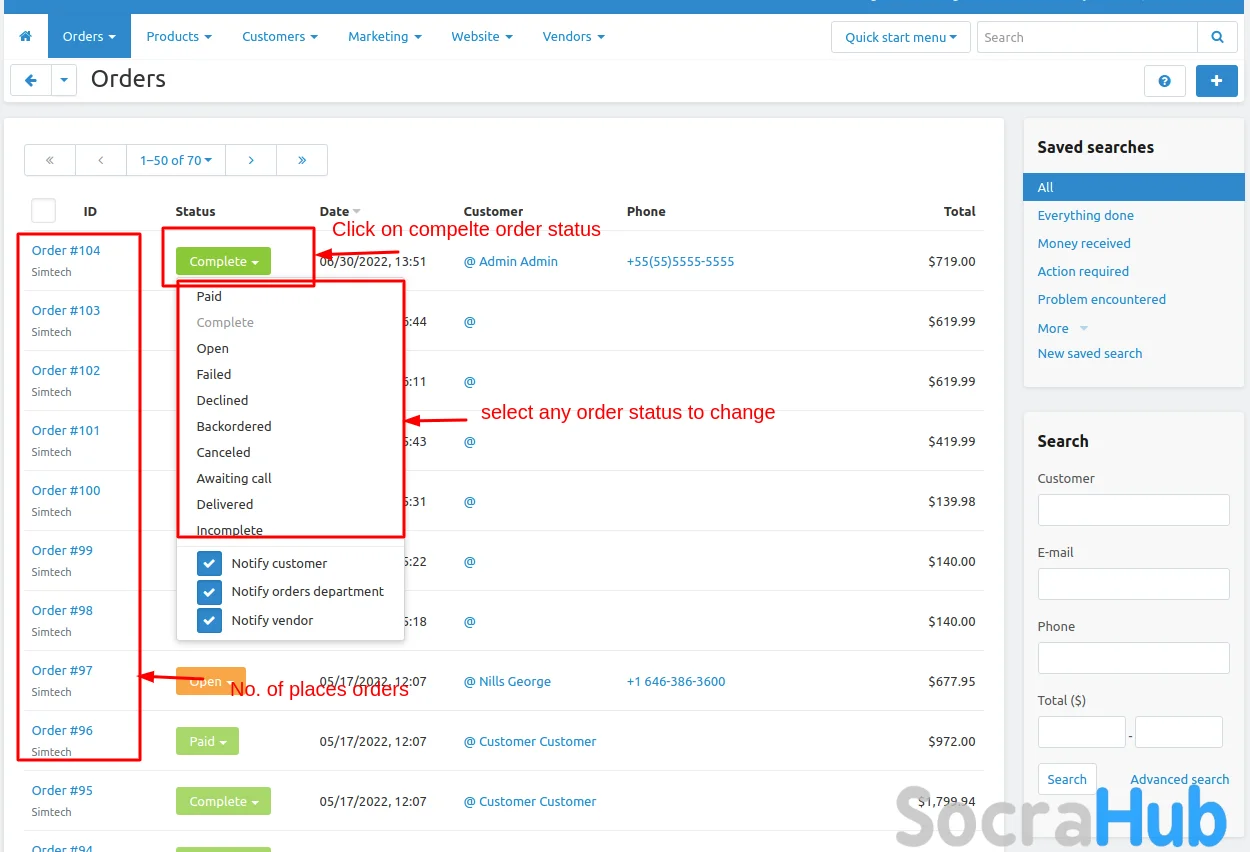
Task: Click the search magnifier icon button
Action: [x=1217, y=37]
